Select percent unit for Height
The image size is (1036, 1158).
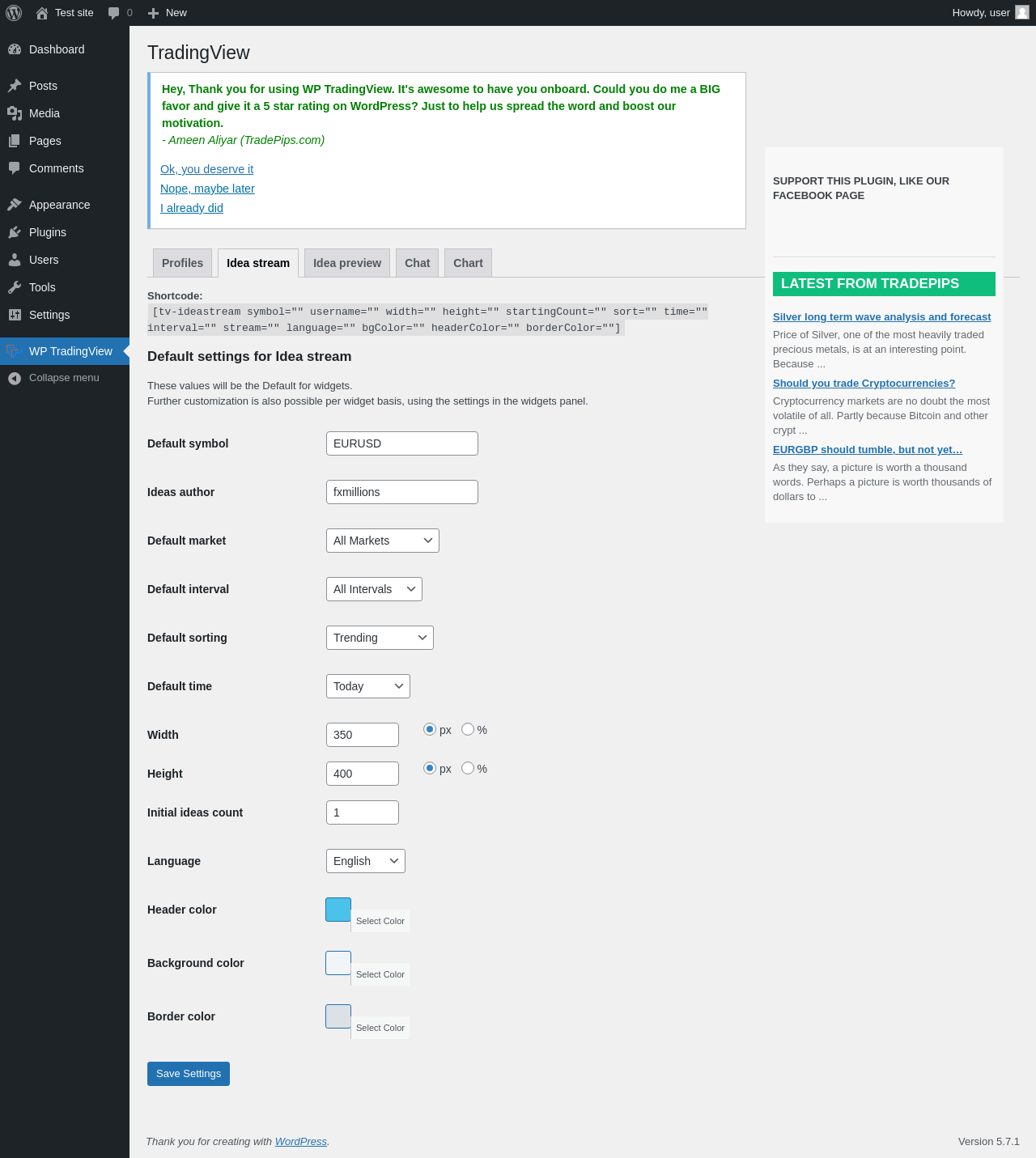click(468, 768)
